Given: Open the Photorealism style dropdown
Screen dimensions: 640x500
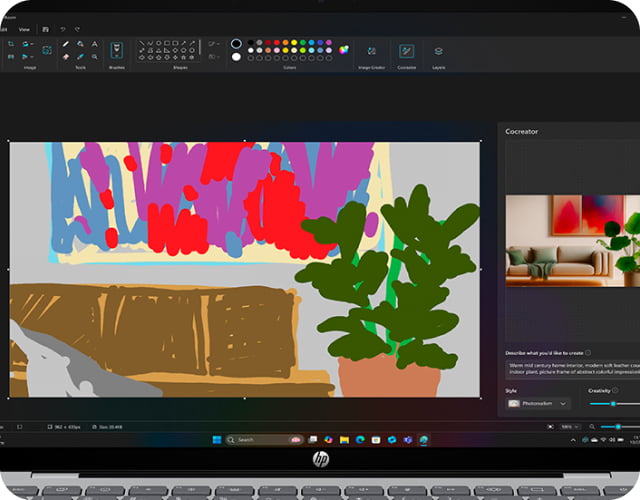Looking at the screenshot, I should point(538,403).
